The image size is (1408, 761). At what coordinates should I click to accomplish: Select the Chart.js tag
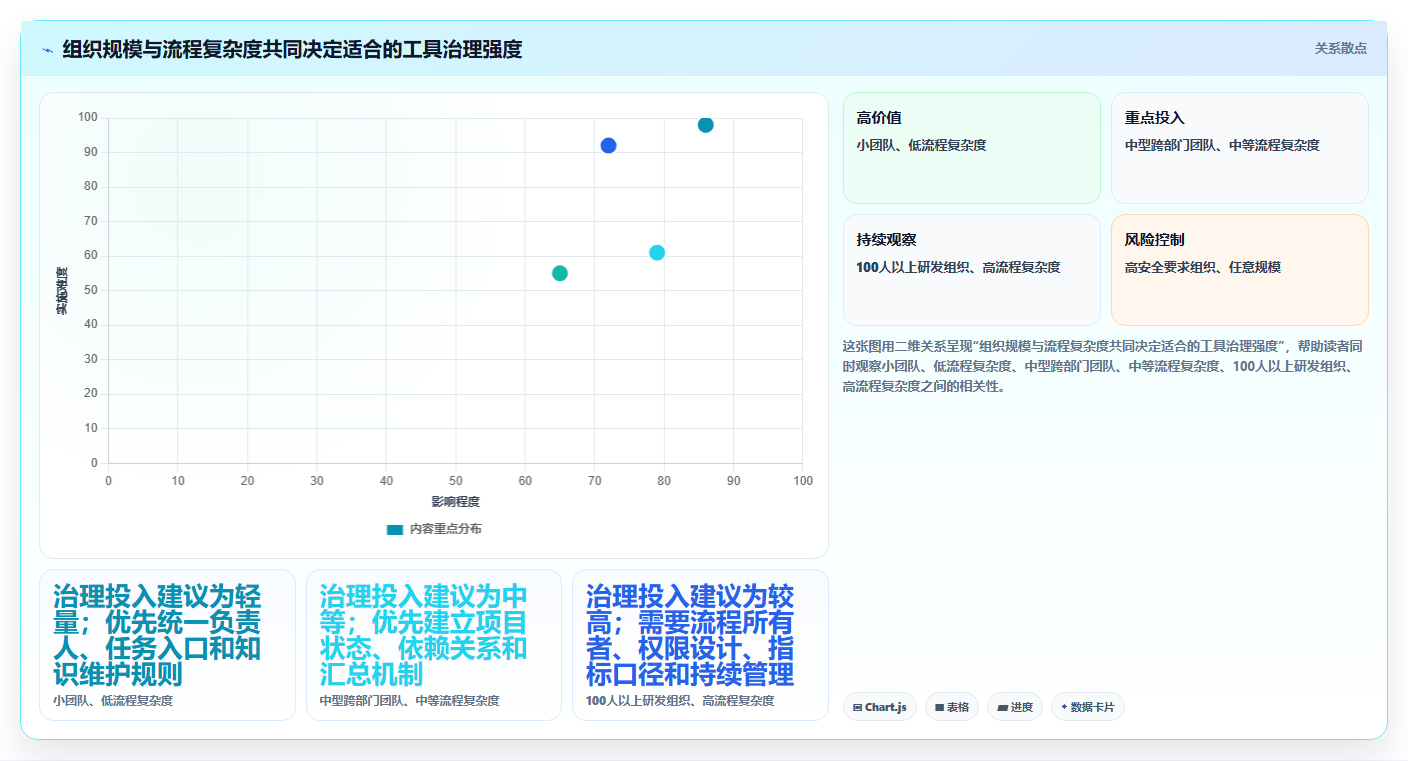point(880,707)
